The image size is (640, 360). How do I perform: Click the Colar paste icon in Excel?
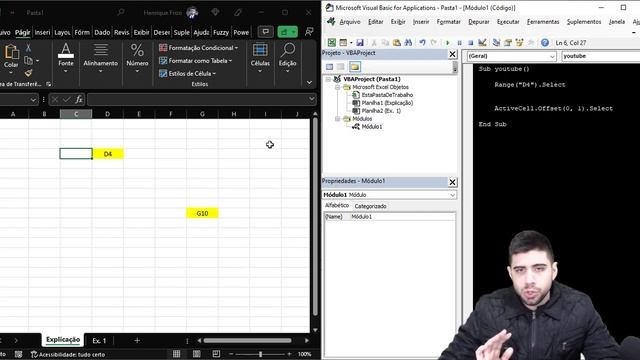11,52
